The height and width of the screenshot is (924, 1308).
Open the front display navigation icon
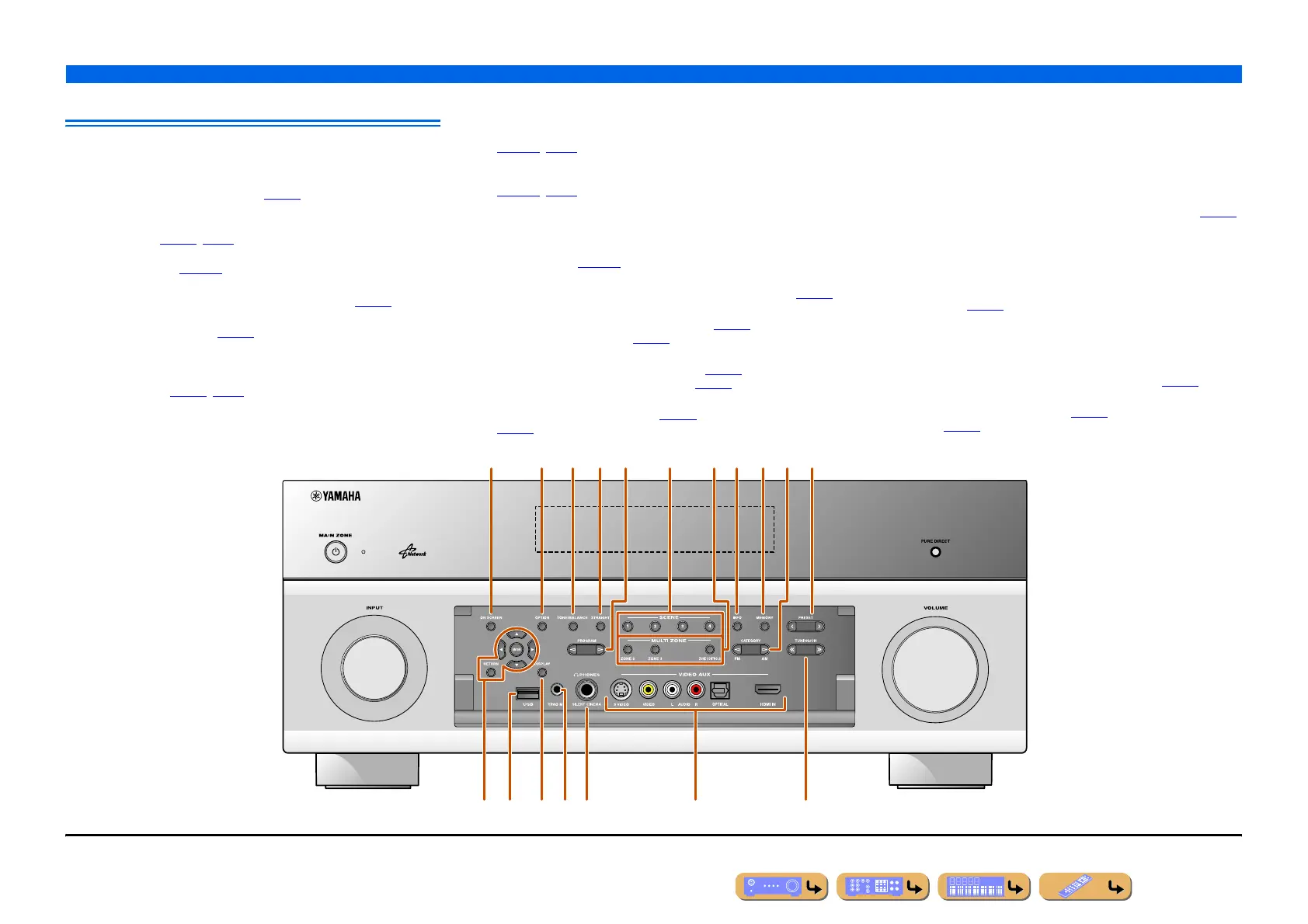pos(984,887)
